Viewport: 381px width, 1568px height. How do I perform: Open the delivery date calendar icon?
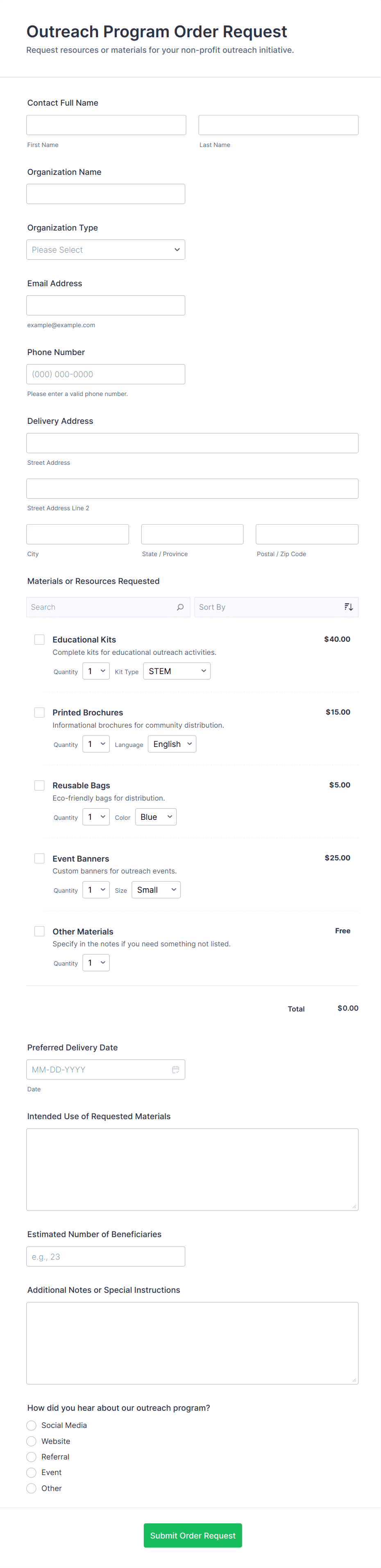tap(175, 1070)
